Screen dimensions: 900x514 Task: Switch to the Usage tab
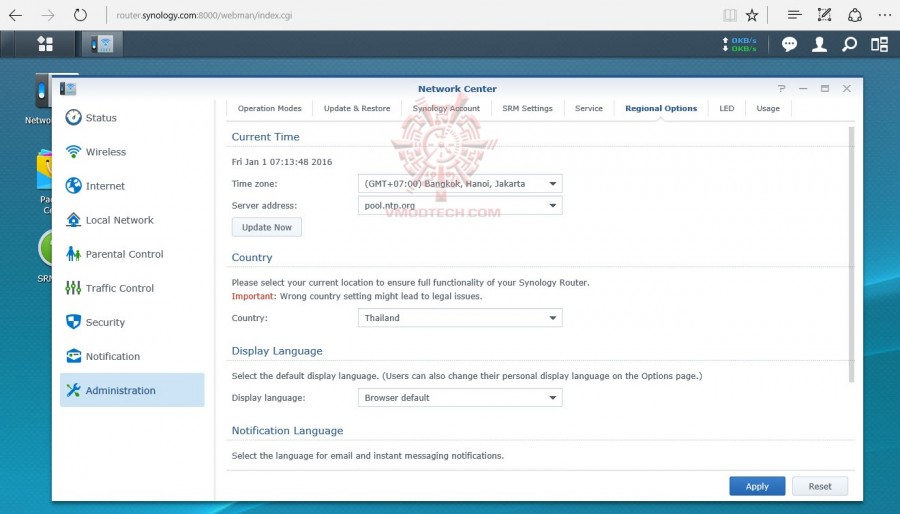pyautogui.click(x=768, y=108)
